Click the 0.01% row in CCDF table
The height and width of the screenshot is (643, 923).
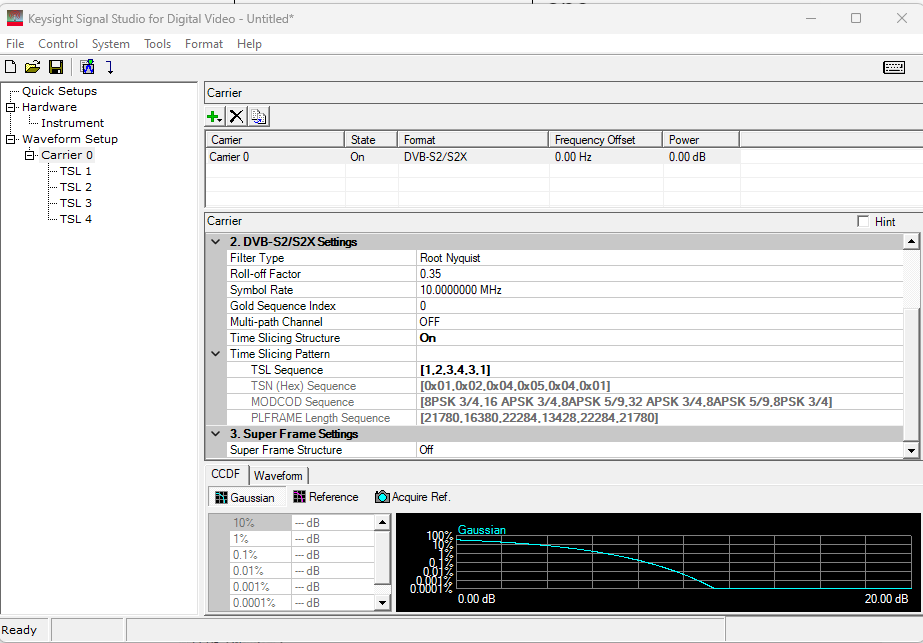point(302,571)
